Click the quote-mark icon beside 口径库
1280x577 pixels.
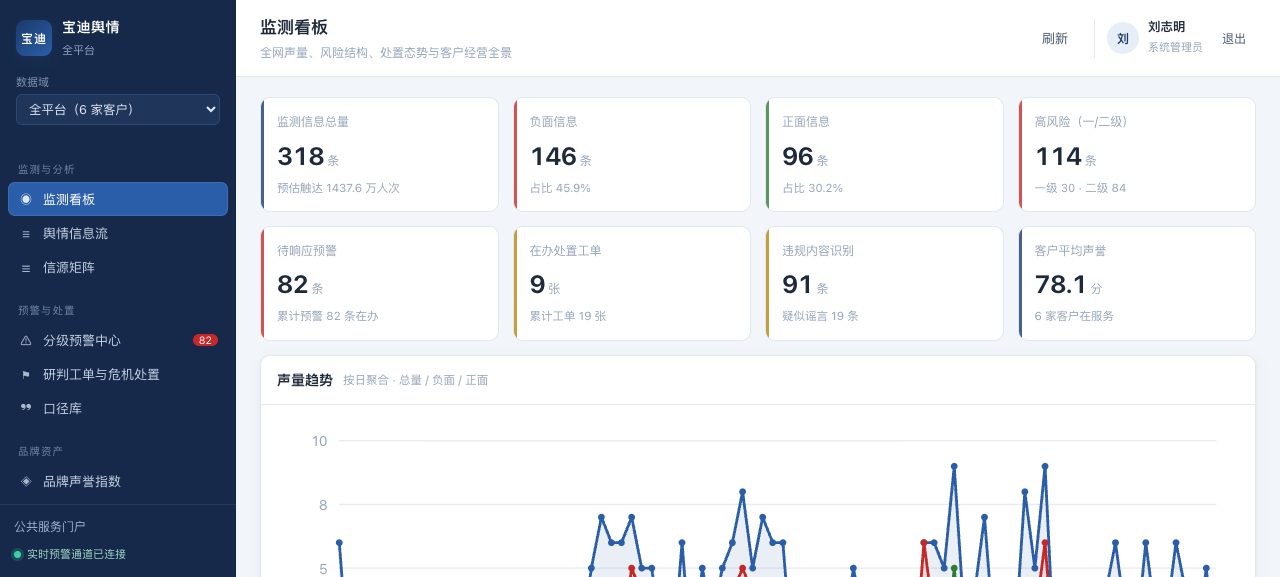[x=26, y=409]
